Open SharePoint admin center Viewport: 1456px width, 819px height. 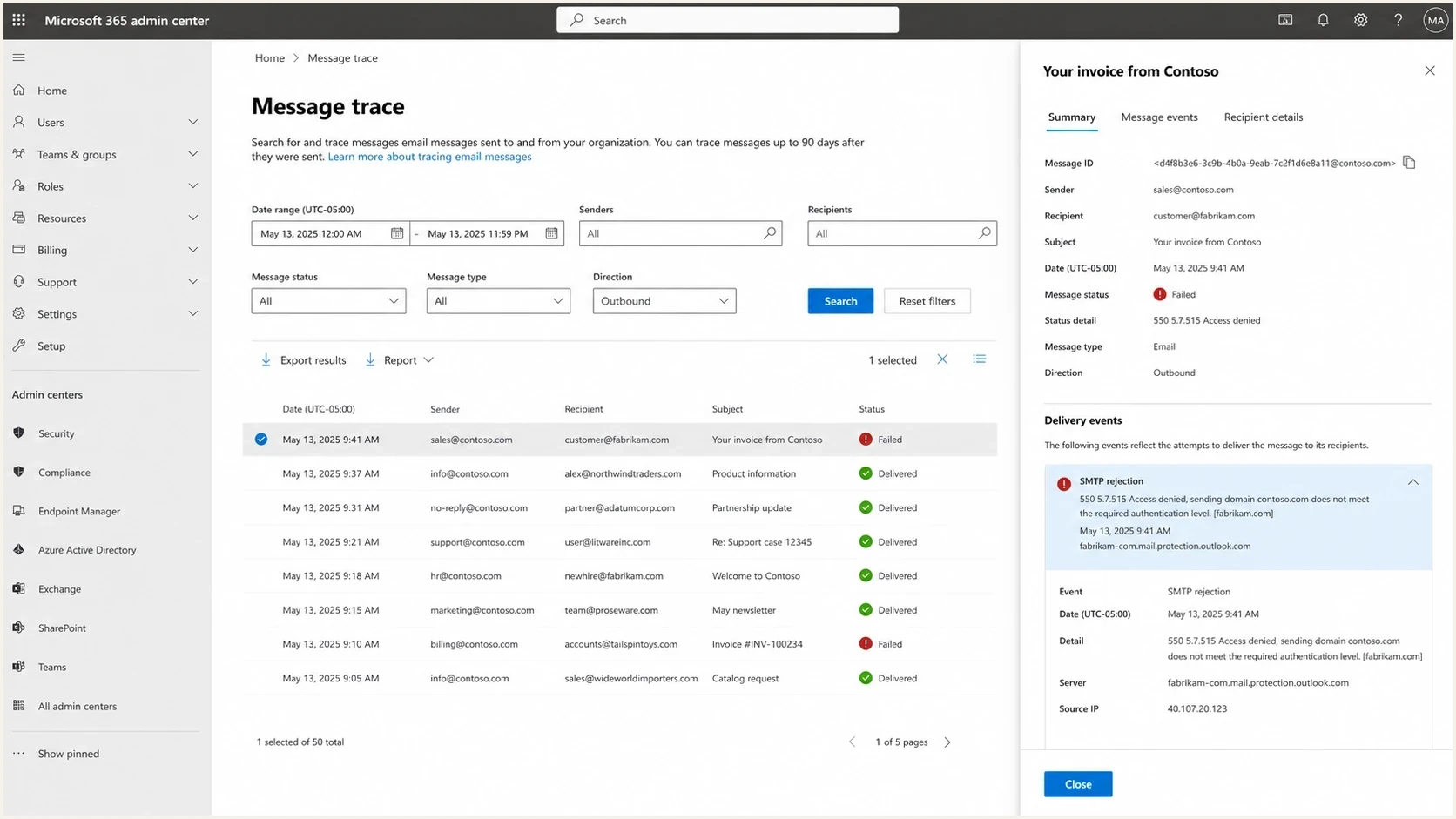coord(62,628)
